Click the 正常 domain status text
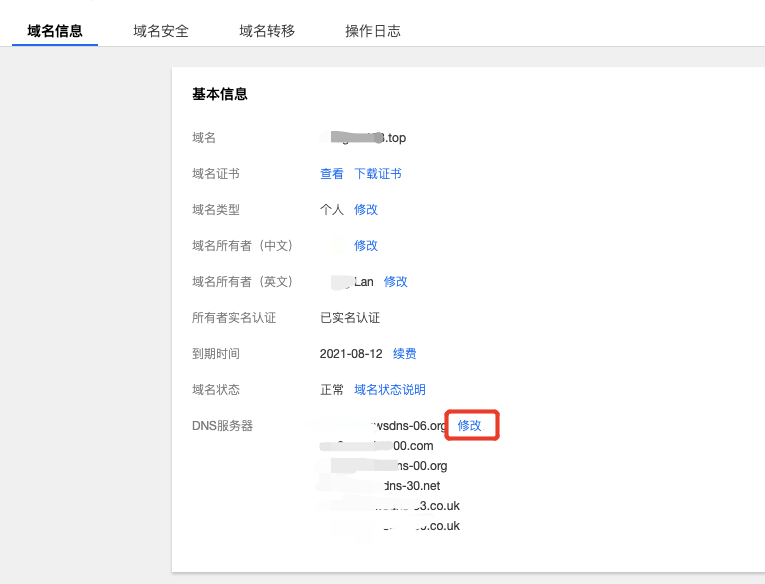Image resolution: width=765 pixels, height=584 pixels. coord(332,390)
